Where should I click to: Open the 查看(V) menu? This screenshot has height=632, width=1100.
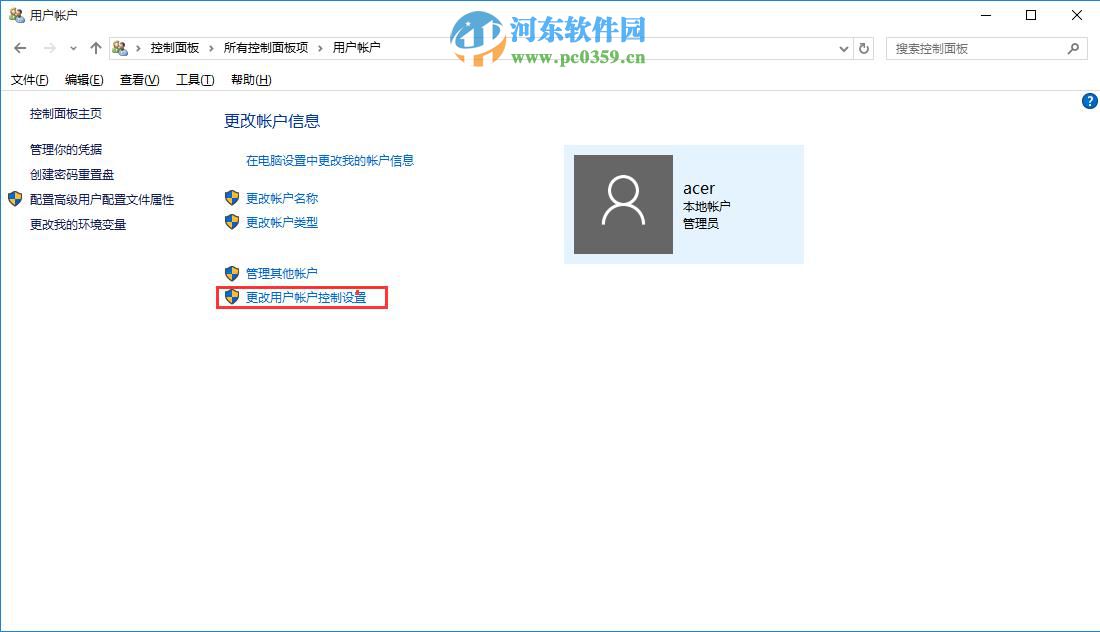pyautogui.click(x=138, y=79)
